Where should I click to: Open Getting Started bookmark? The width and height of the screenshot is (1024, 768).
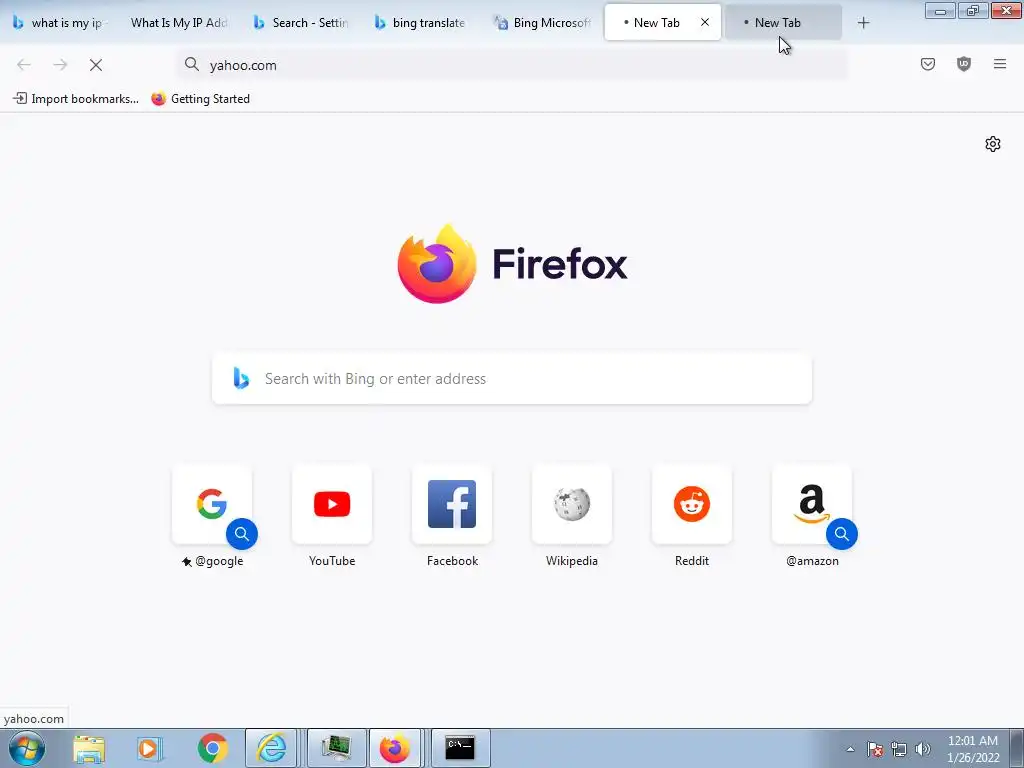tap(200, 99)
